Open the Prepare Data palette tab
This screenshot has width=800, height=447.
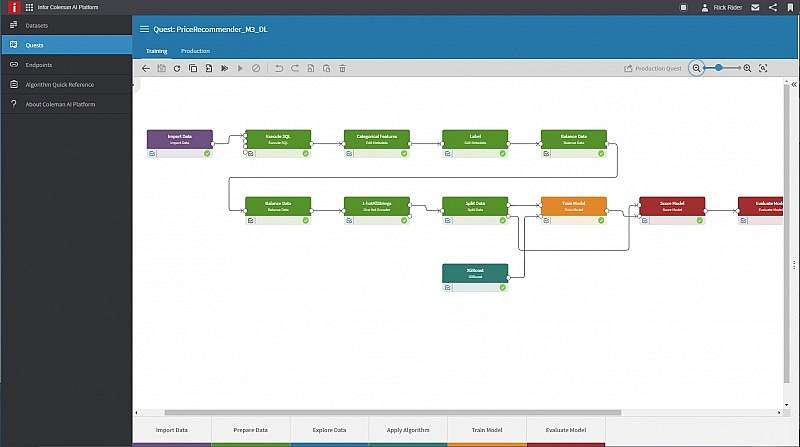pos(251,430)
